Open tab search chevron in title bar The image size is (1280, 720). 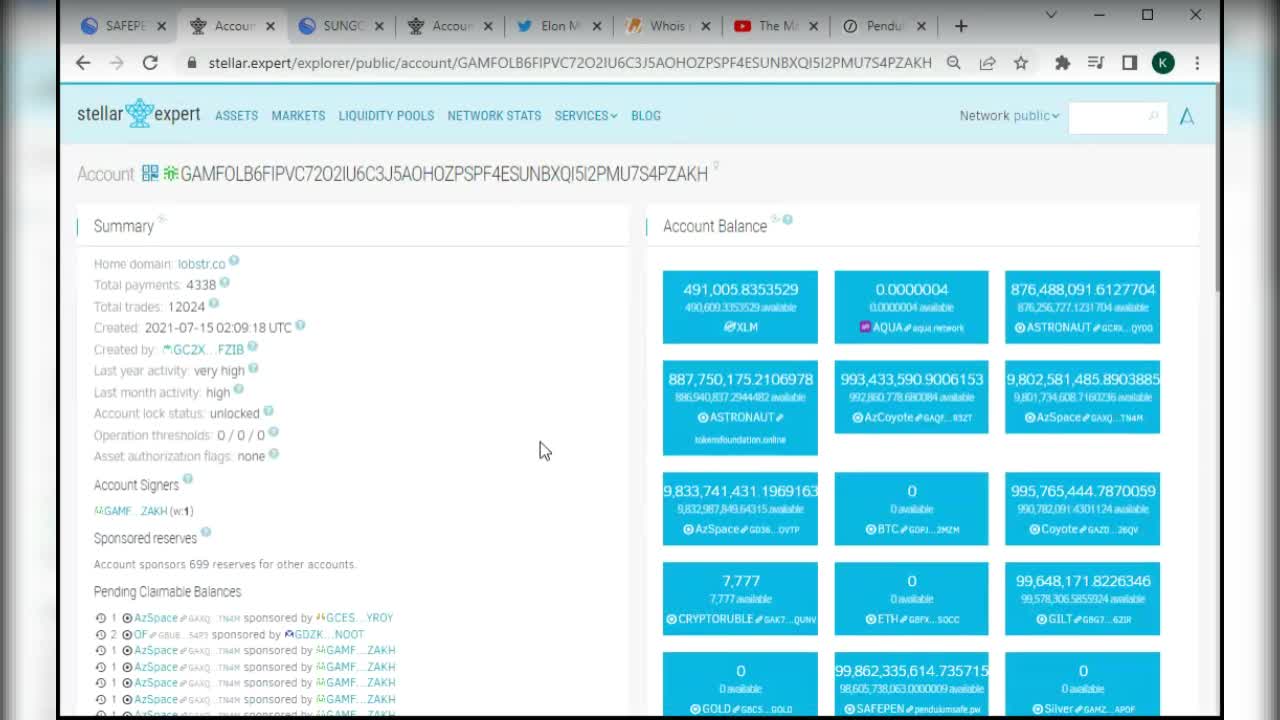(x=1051, y=15)
